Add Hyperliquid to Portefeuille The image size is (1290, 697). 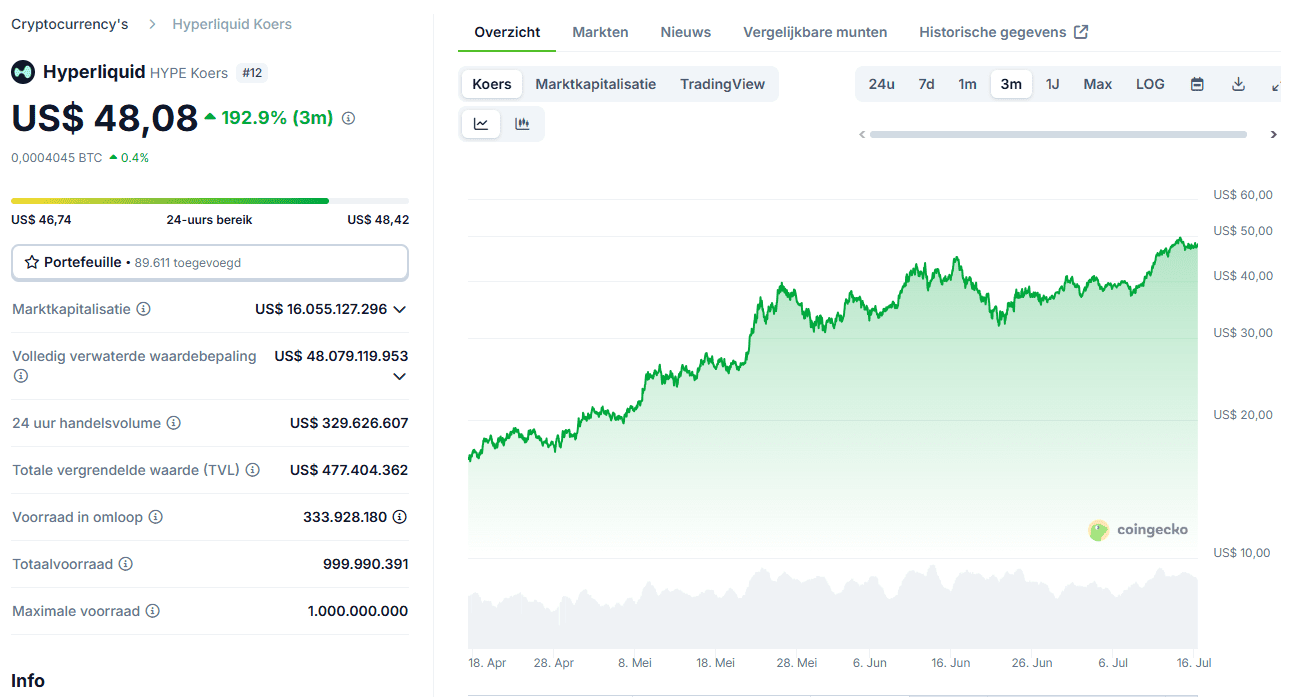click(x=210, y=263)
